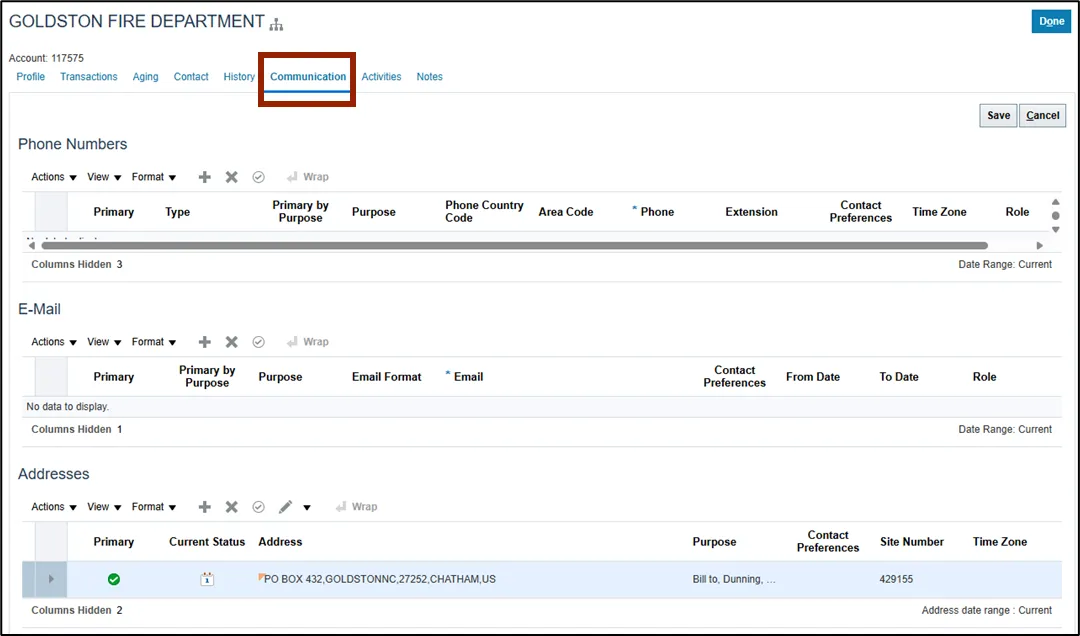Expand the PO BOX 432 address row
Viewport: 1080px width, 636px height.
[x=50, y=579]
